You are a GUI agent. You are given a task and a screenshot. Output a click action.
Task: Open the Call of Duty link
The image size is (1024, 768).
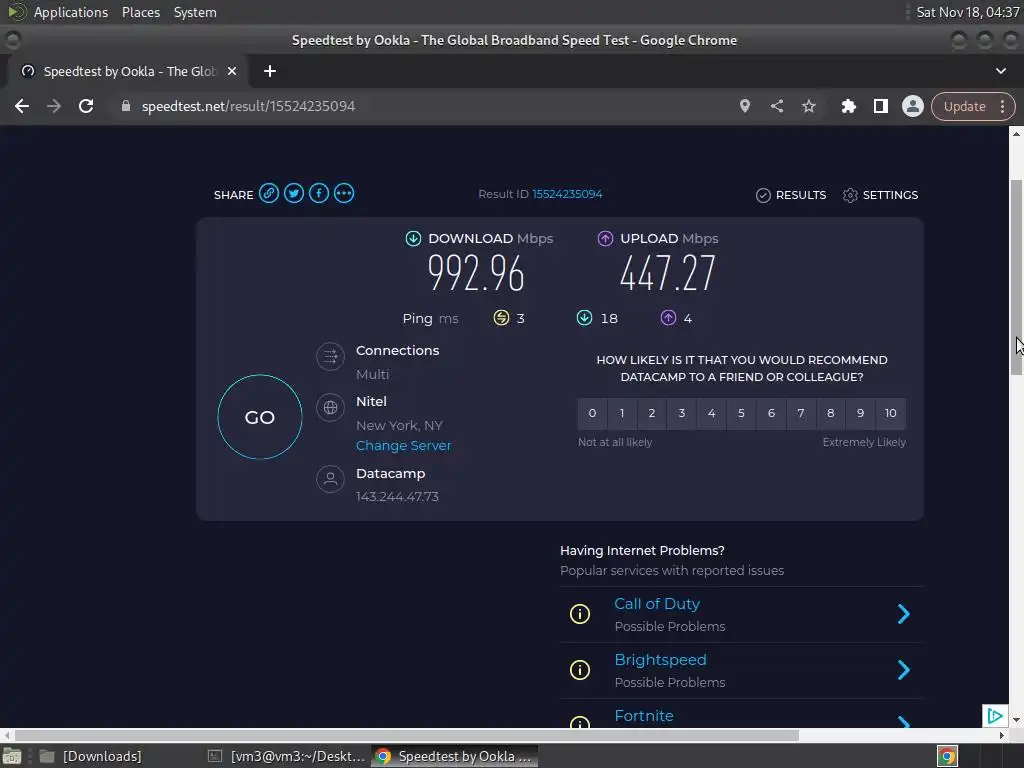657,604
